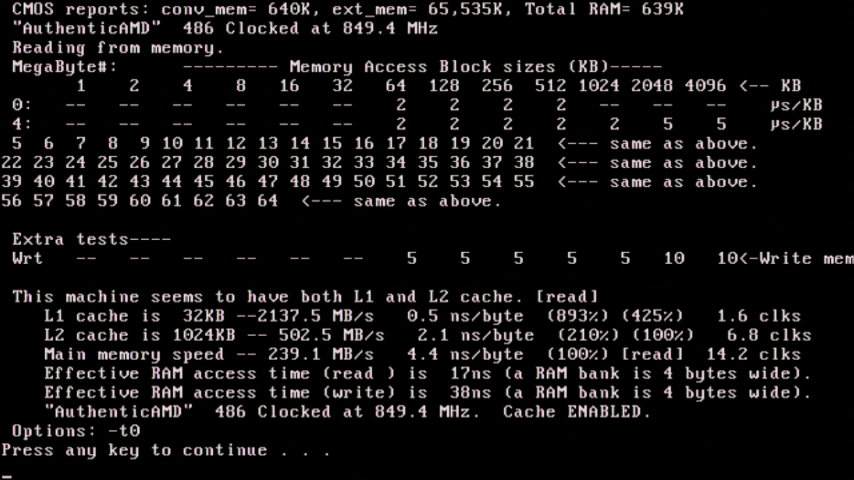
Task: Click the 4096 block size column header
Action: tap(705, 86)
